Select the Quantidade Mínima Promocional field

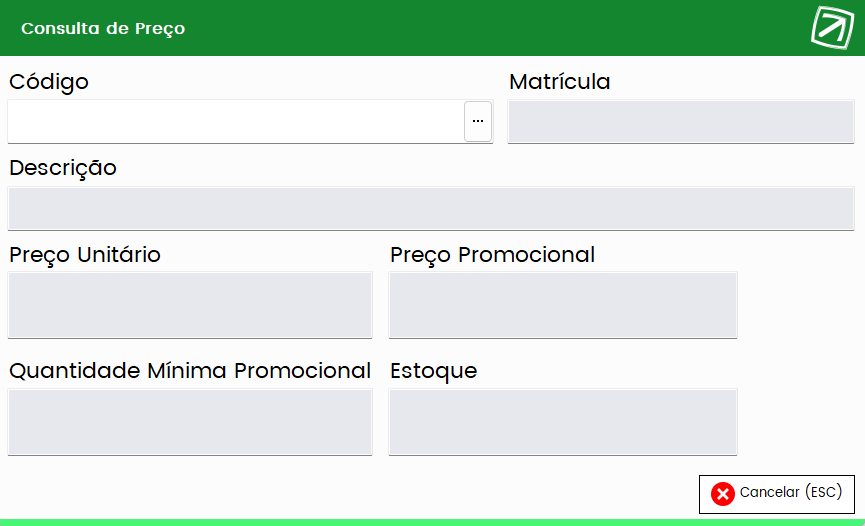(x=190, y=422)
